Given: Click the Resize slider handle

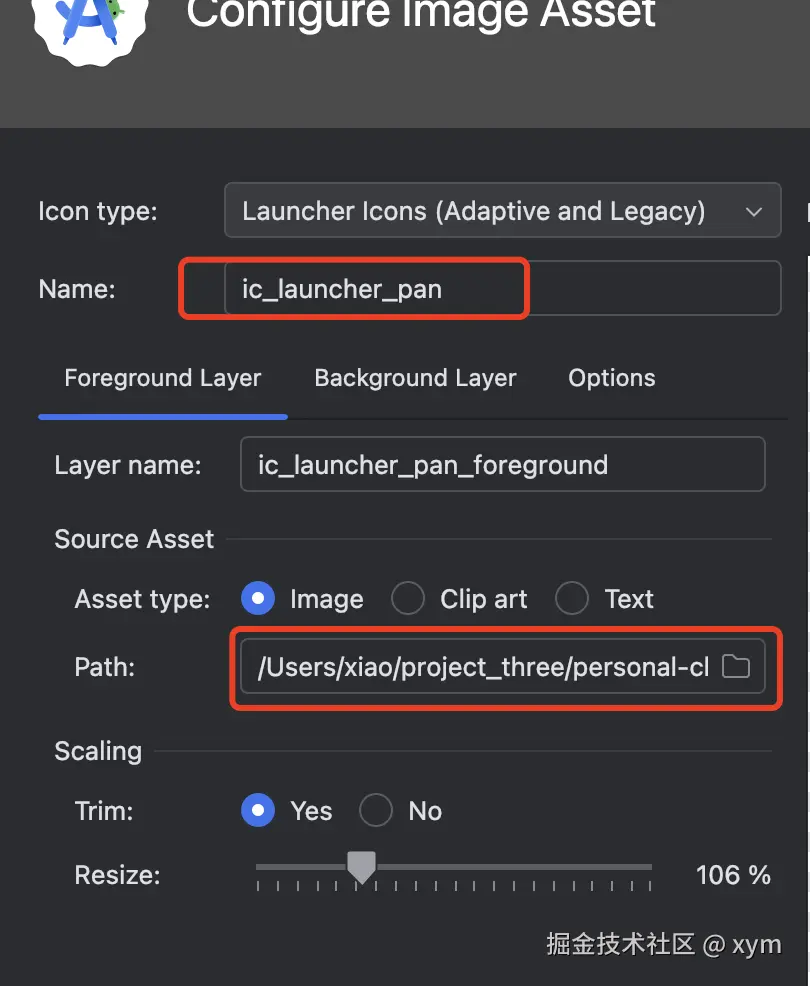Looking at the screenshot, I should [362, 866].
